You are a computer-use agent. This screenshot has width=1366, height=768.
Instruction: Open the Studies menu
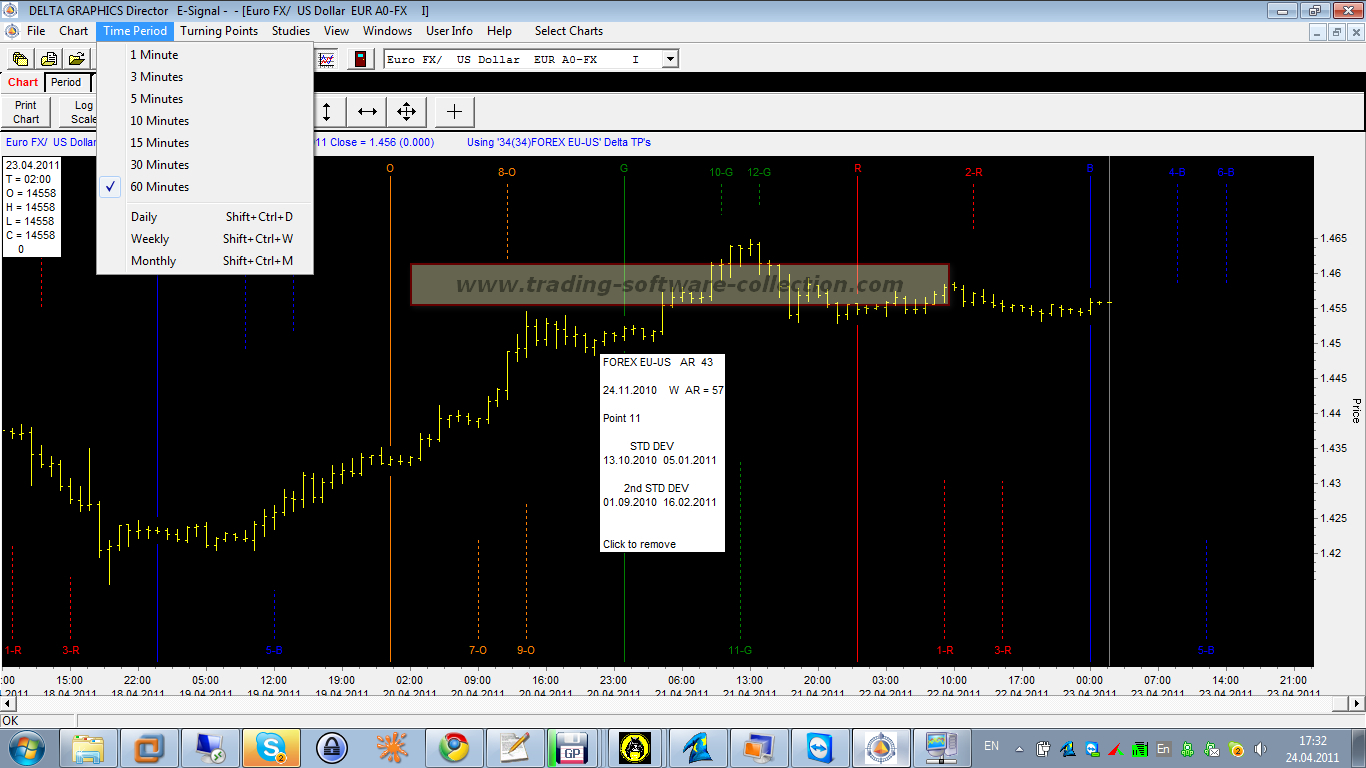click(291, 31)
